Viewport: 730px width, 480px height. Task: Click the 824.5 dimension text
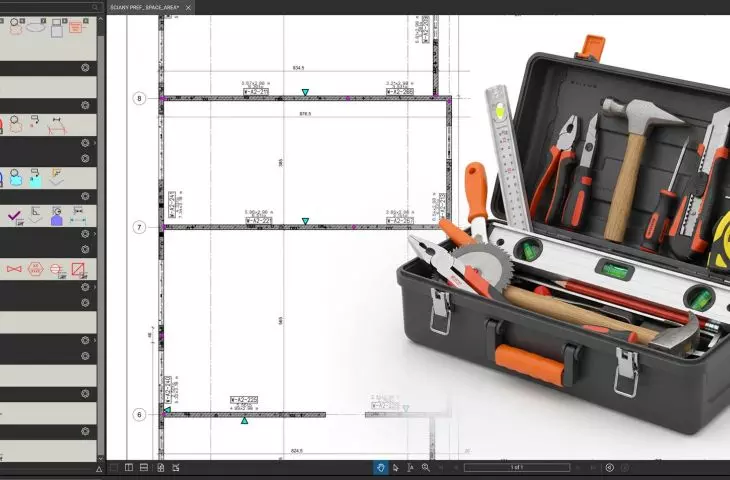click(x=297, y=451)
